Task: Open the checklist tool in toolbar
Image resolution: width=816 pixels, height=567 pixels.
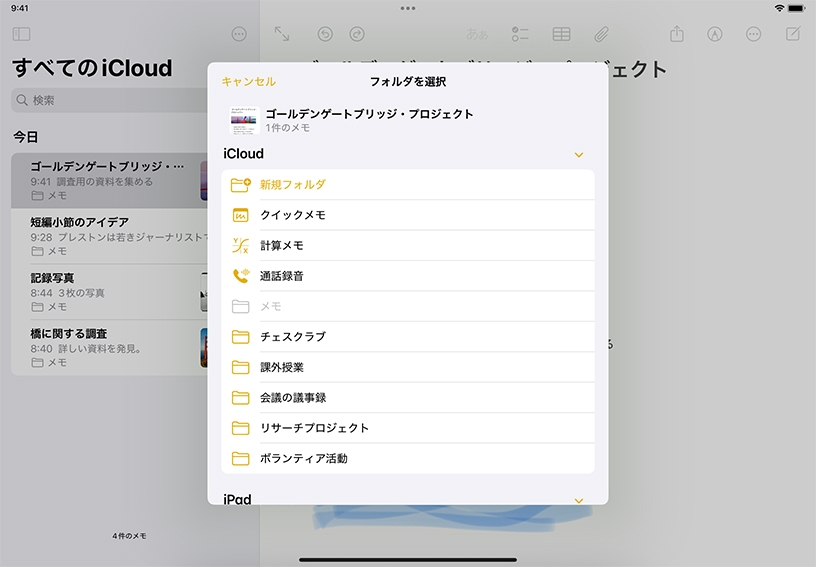Action: (519, 34)
